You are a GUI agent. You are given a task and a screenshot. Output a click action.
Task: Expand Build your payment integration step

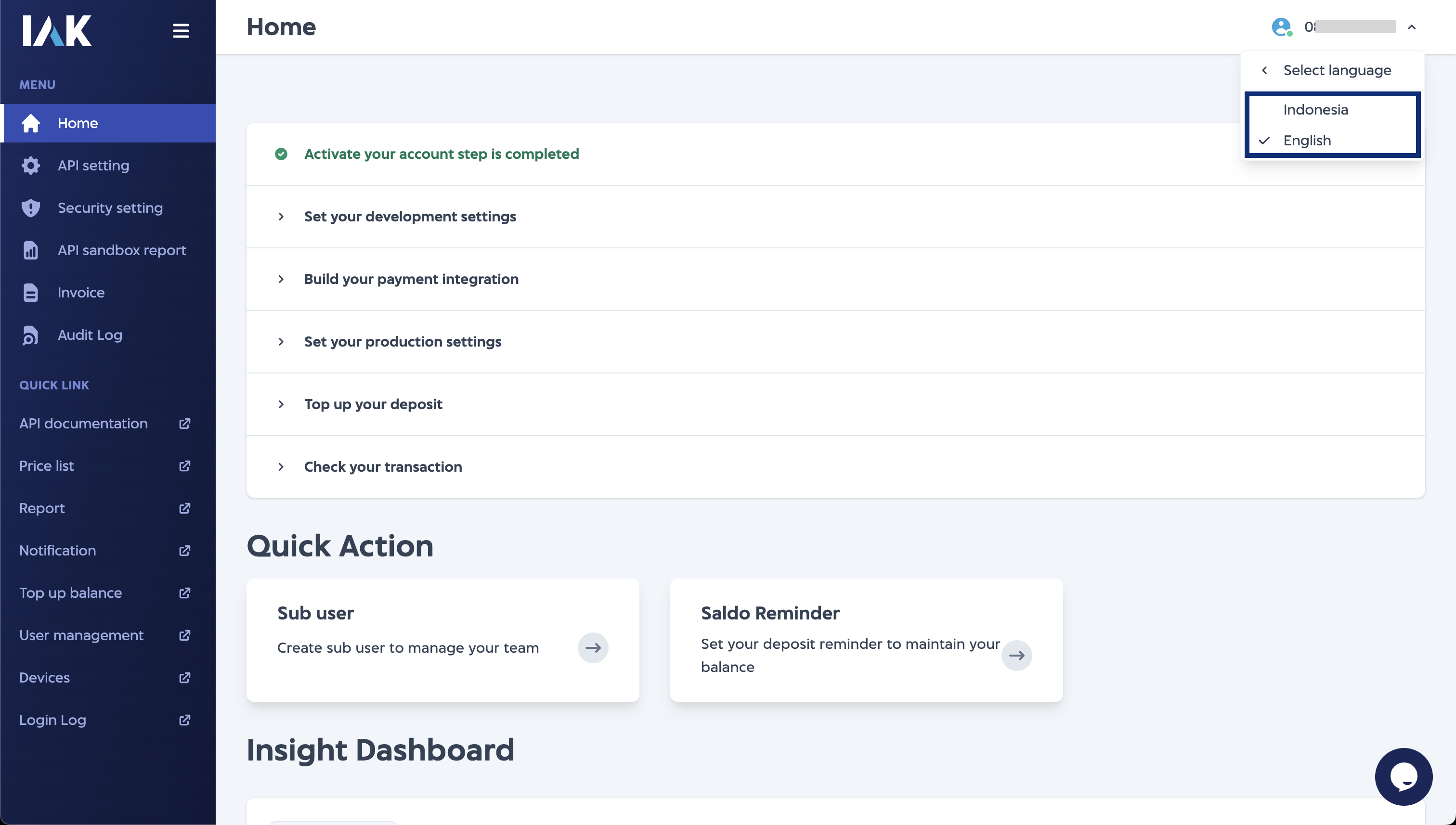point(411,279)
